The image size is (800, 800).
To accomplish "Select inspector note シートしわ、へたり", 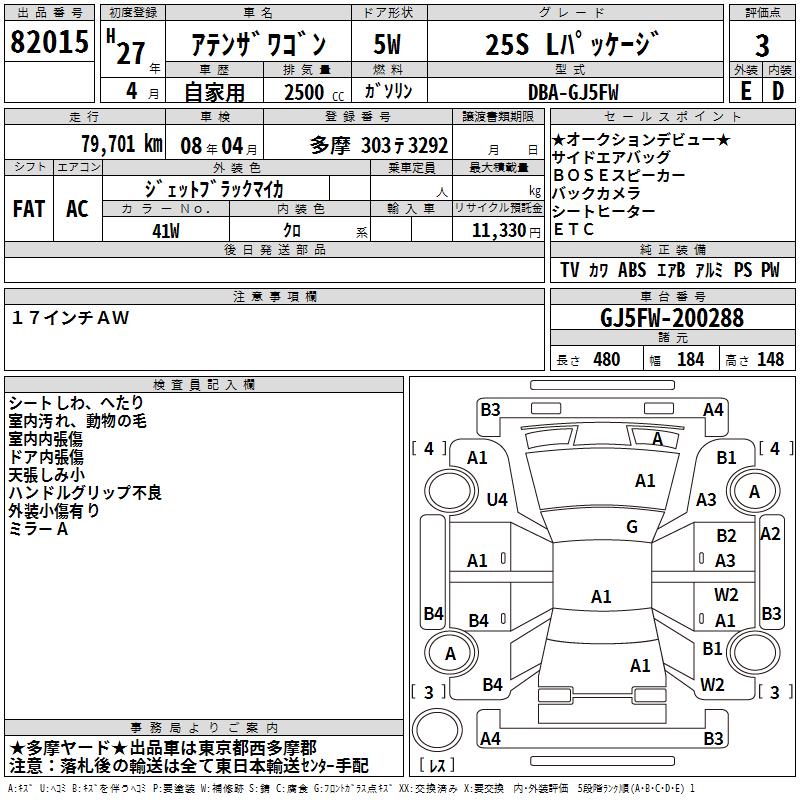I will point(76,403).
